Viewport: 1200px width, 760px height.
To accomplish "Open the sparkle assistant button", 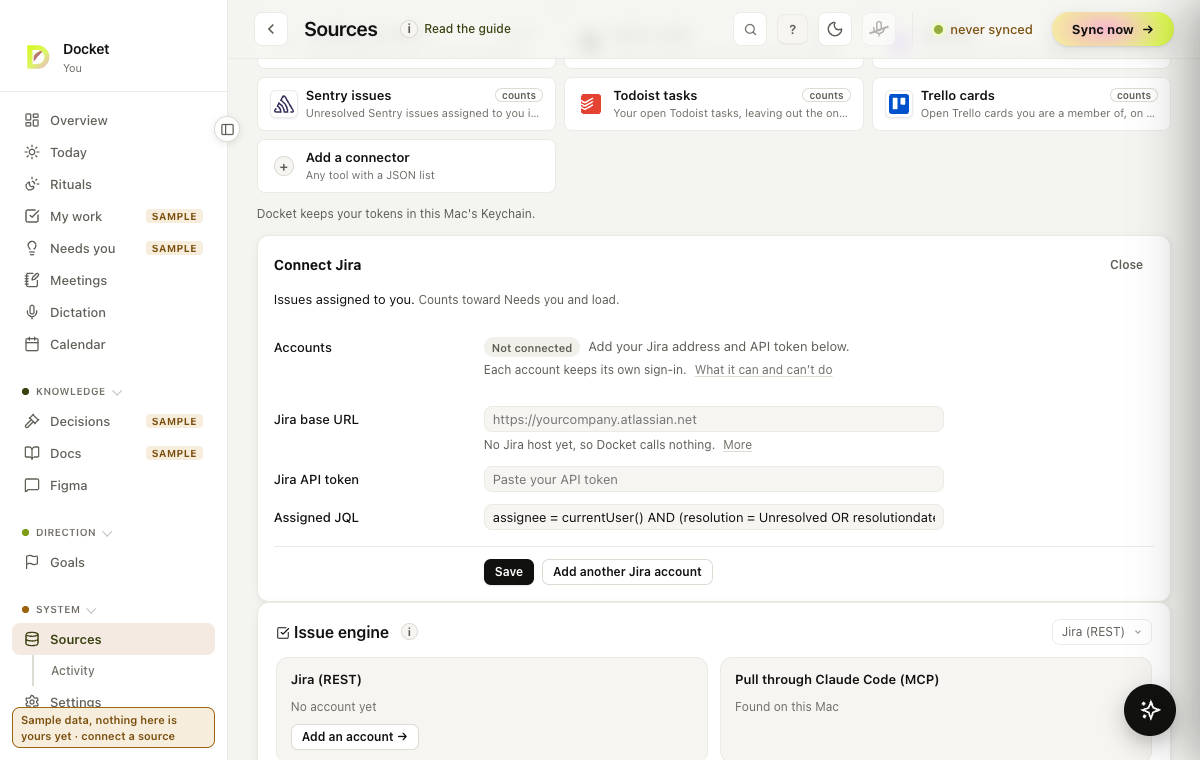I will point(1150,710).
